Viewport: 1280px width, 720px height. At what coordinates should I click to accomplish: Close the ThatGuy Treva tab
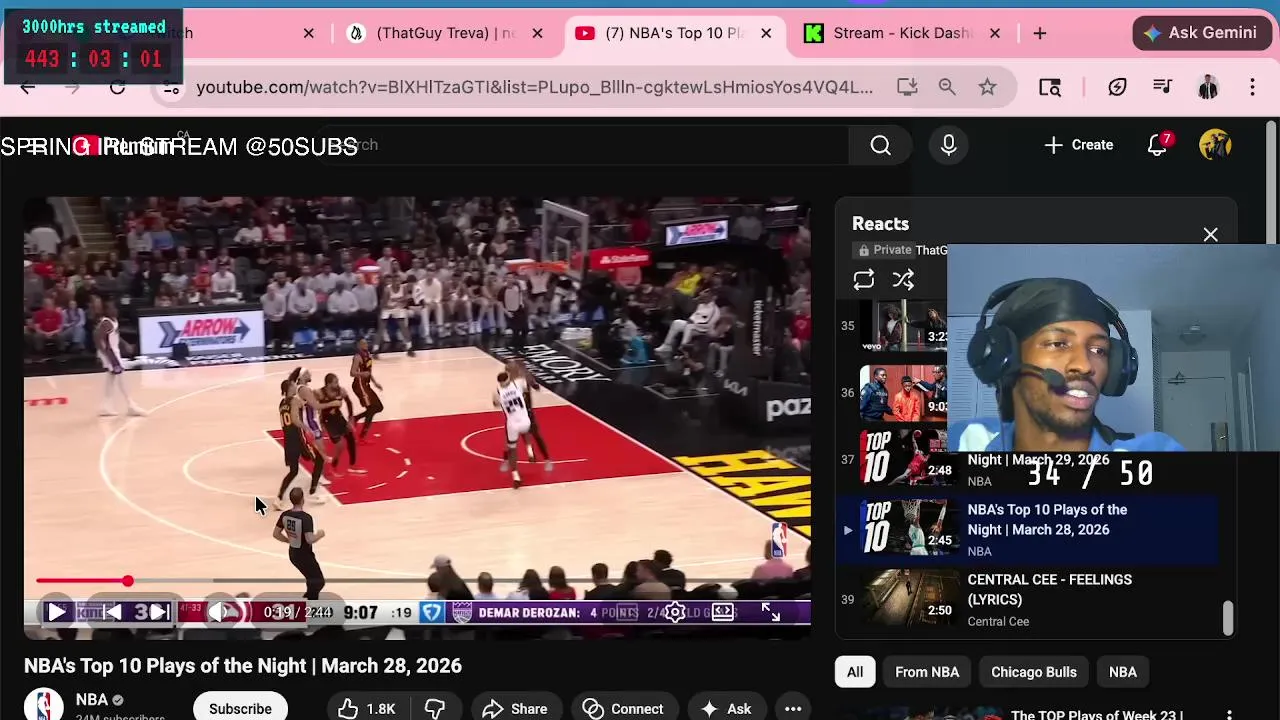[x=537, y=33]
